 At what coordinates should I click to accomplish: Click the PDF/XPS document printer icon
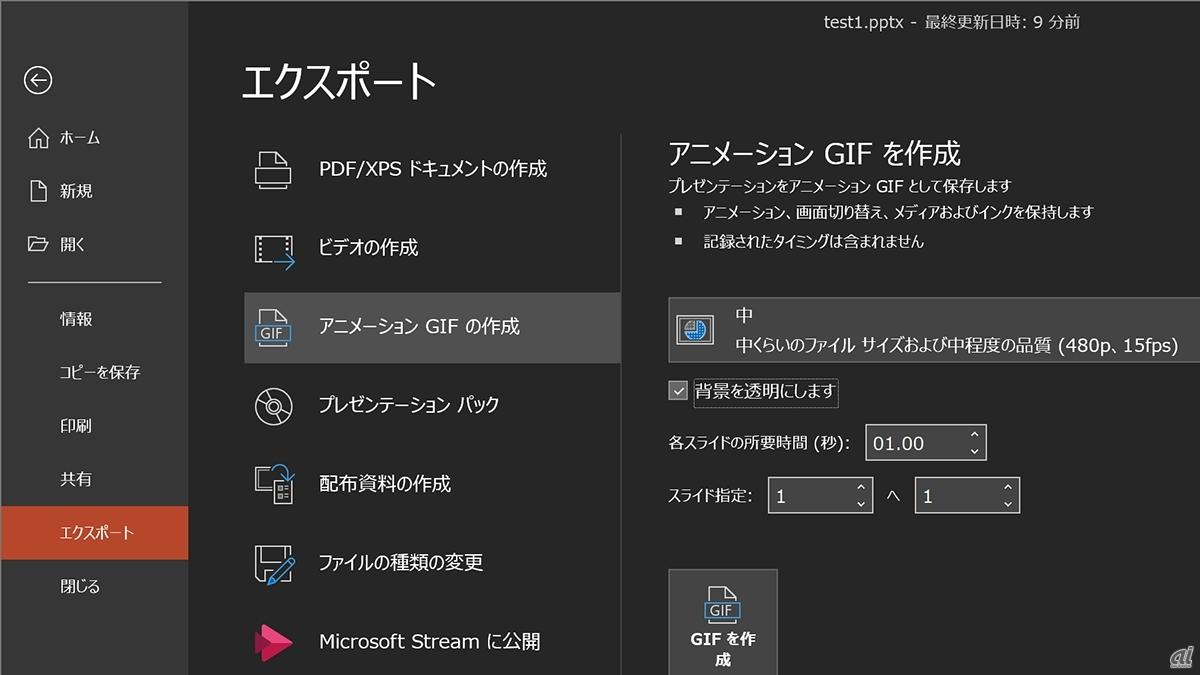coord(273,169)
